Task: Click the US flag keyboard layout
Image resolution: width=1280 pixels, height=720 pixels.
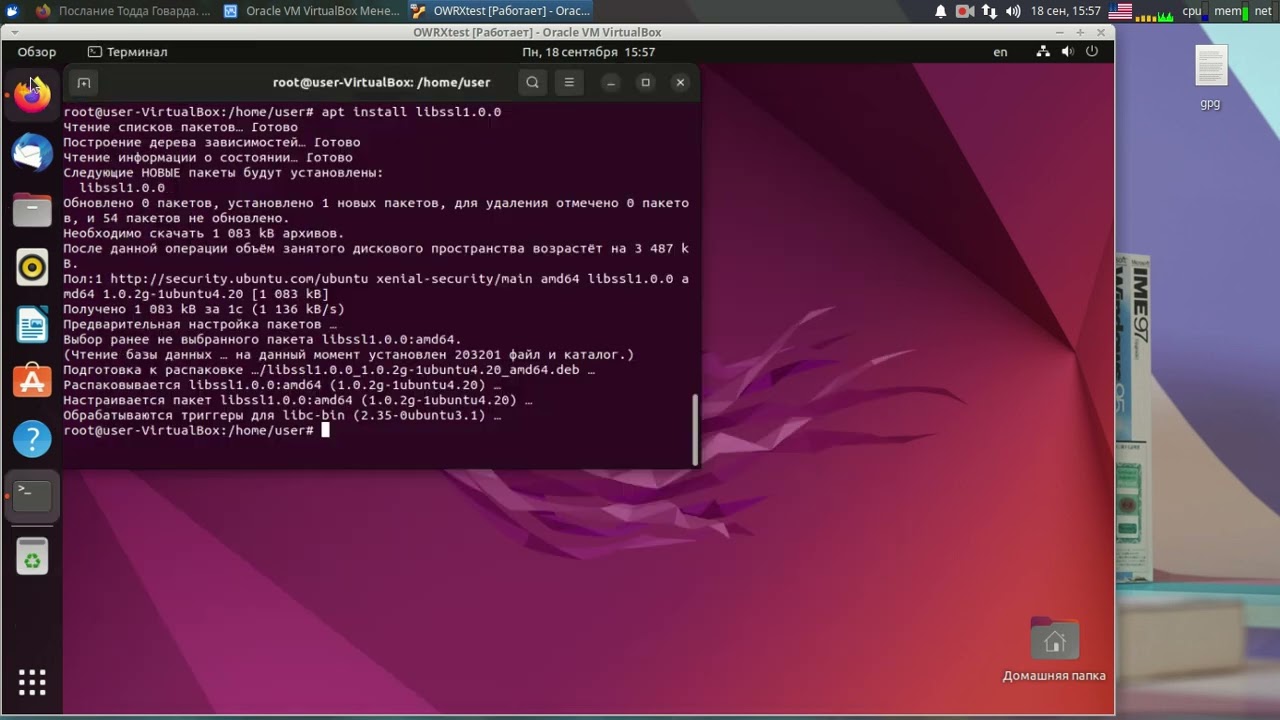Action: (x=1120, y=11)
